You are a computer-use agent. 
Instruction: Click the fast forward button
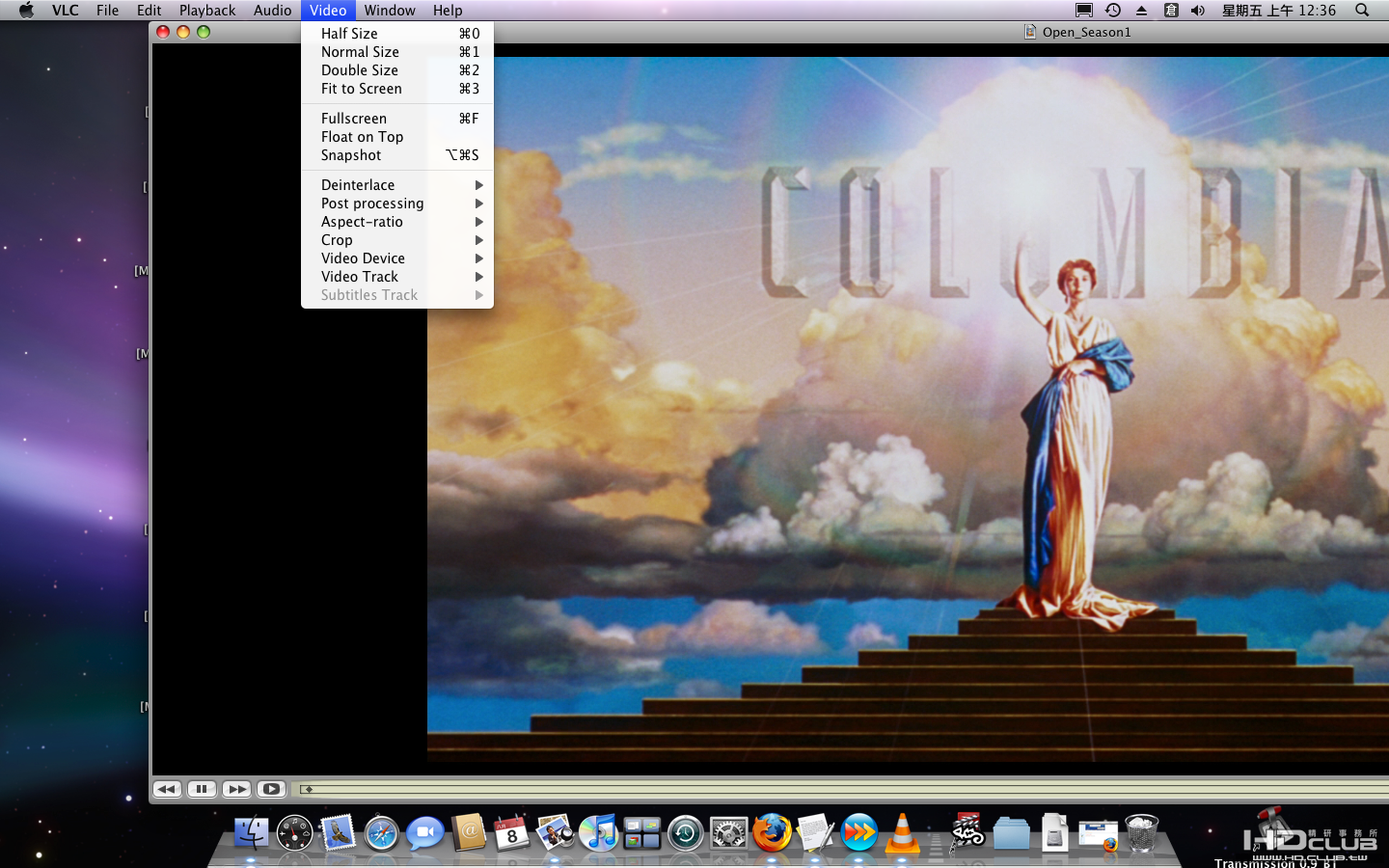pos(236,789)
